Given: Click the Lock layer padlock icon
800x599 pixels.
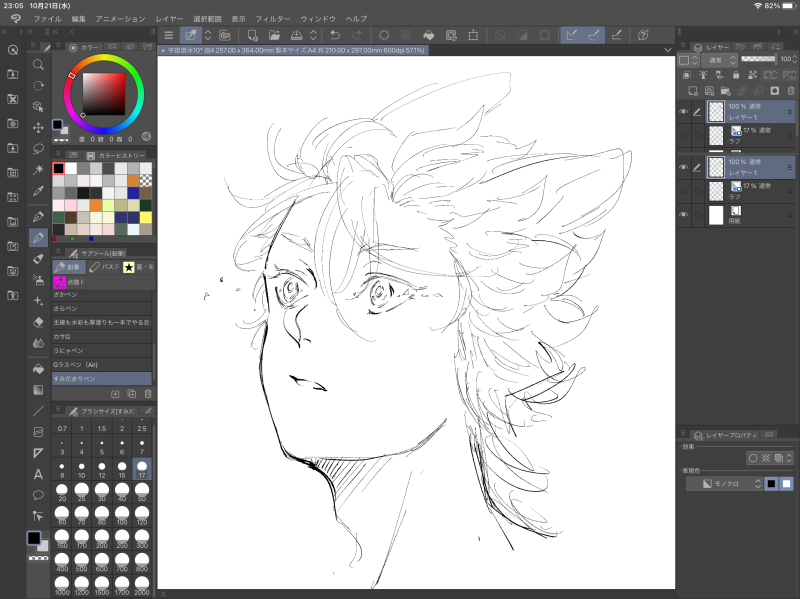Looking at the screenshot, I should pyautogui.click(x=736, y=75).
